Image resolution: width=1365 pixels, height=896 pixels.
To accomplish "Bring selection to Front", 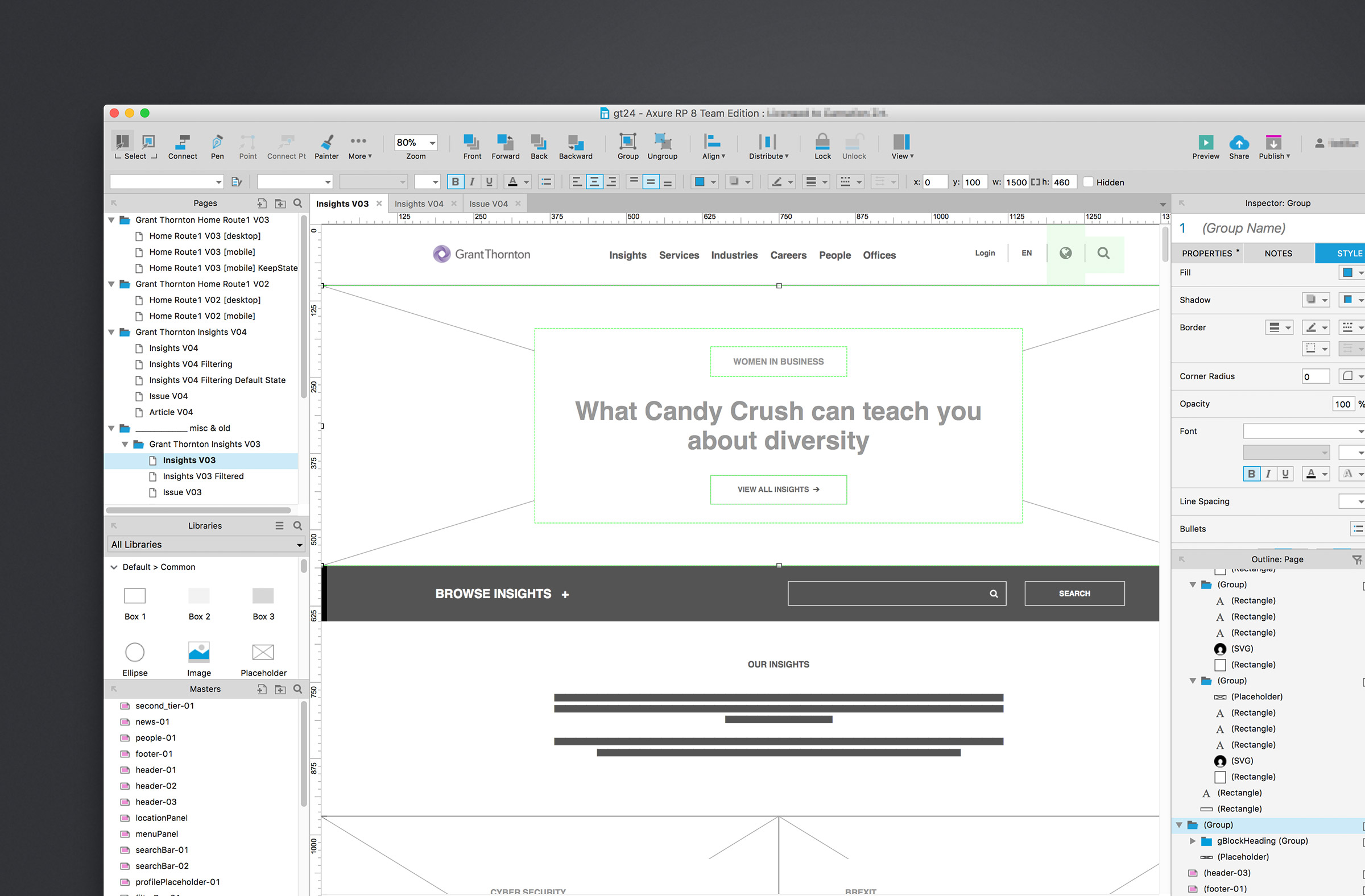I will pyautogui.click(x=471, y=142).
